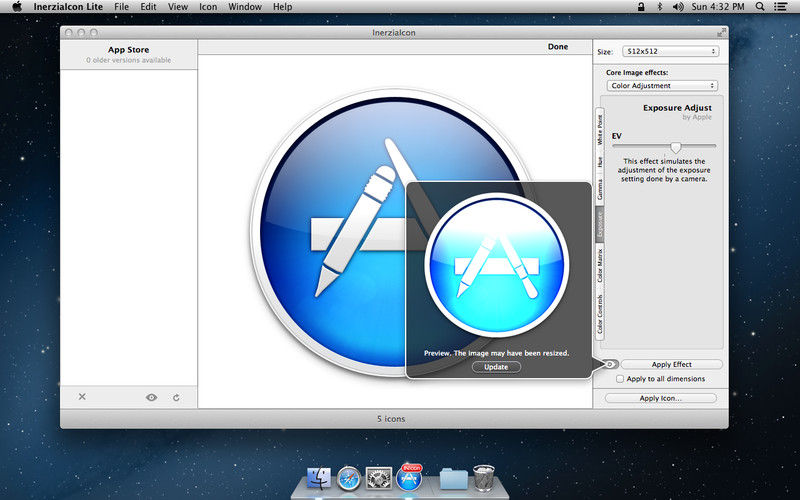Image resolution: width=800 pixels, height=500 pixels.
Task: Open the Icon menu
Action: 208,7
